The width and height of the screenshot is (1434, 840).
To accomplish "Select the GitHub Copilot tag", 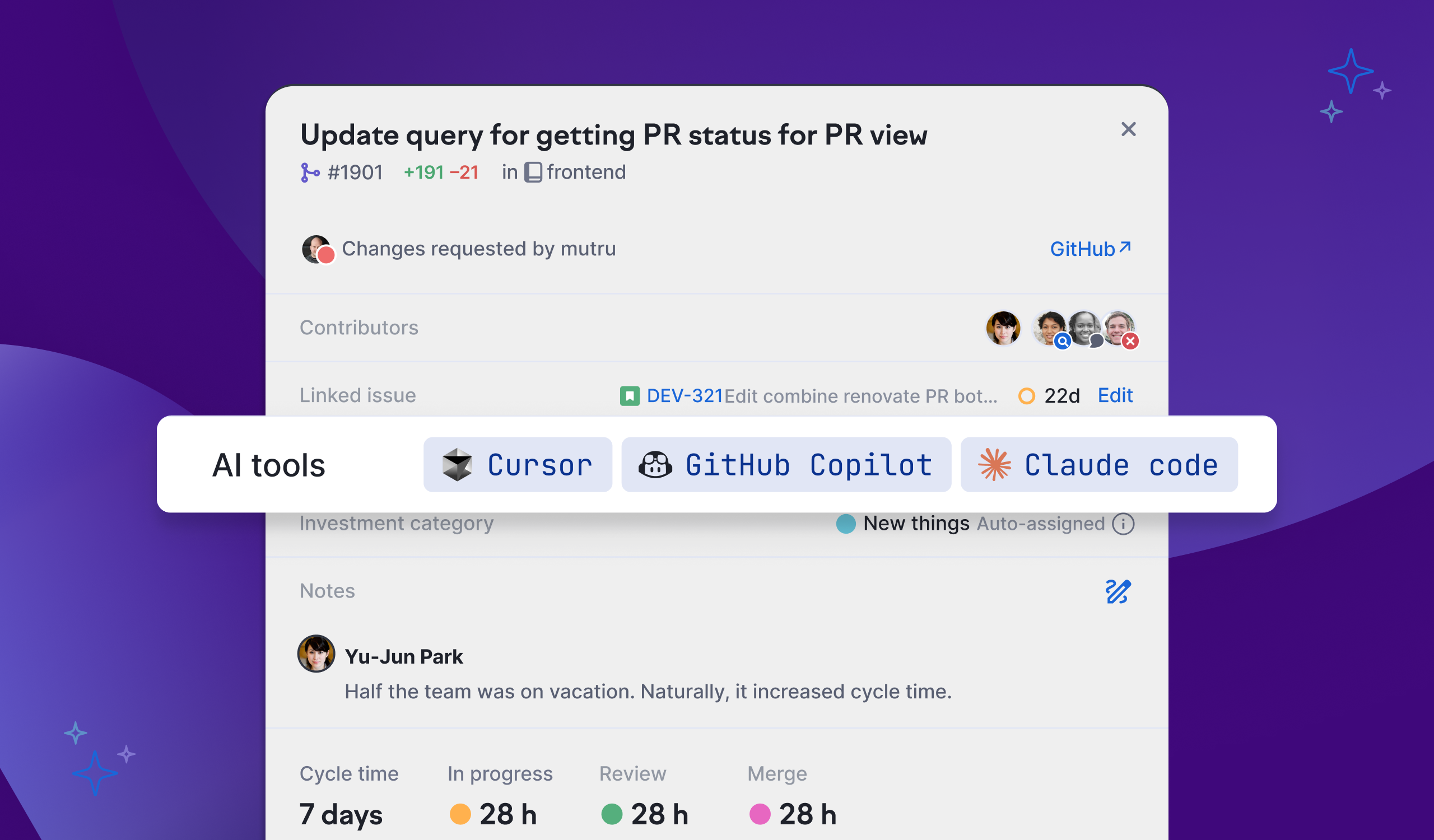I will [786, 465].
